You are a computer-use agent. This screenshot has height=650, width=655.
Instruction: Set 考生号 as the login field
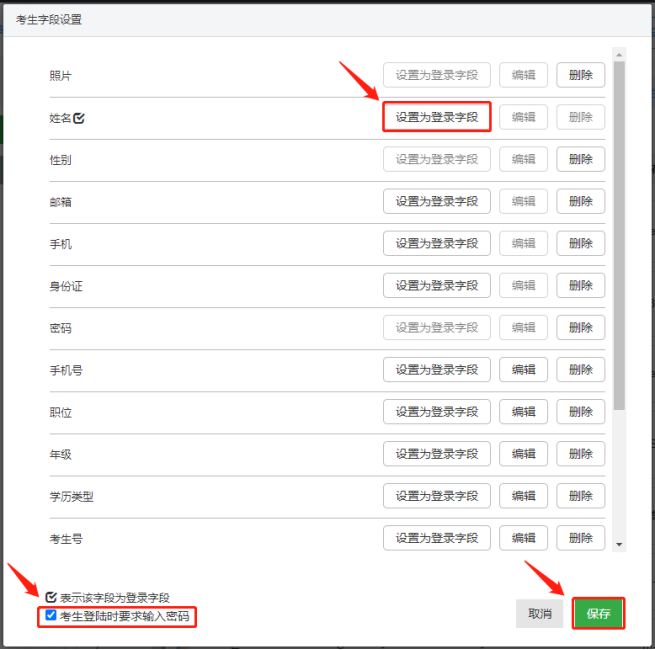tap(437, 538)
